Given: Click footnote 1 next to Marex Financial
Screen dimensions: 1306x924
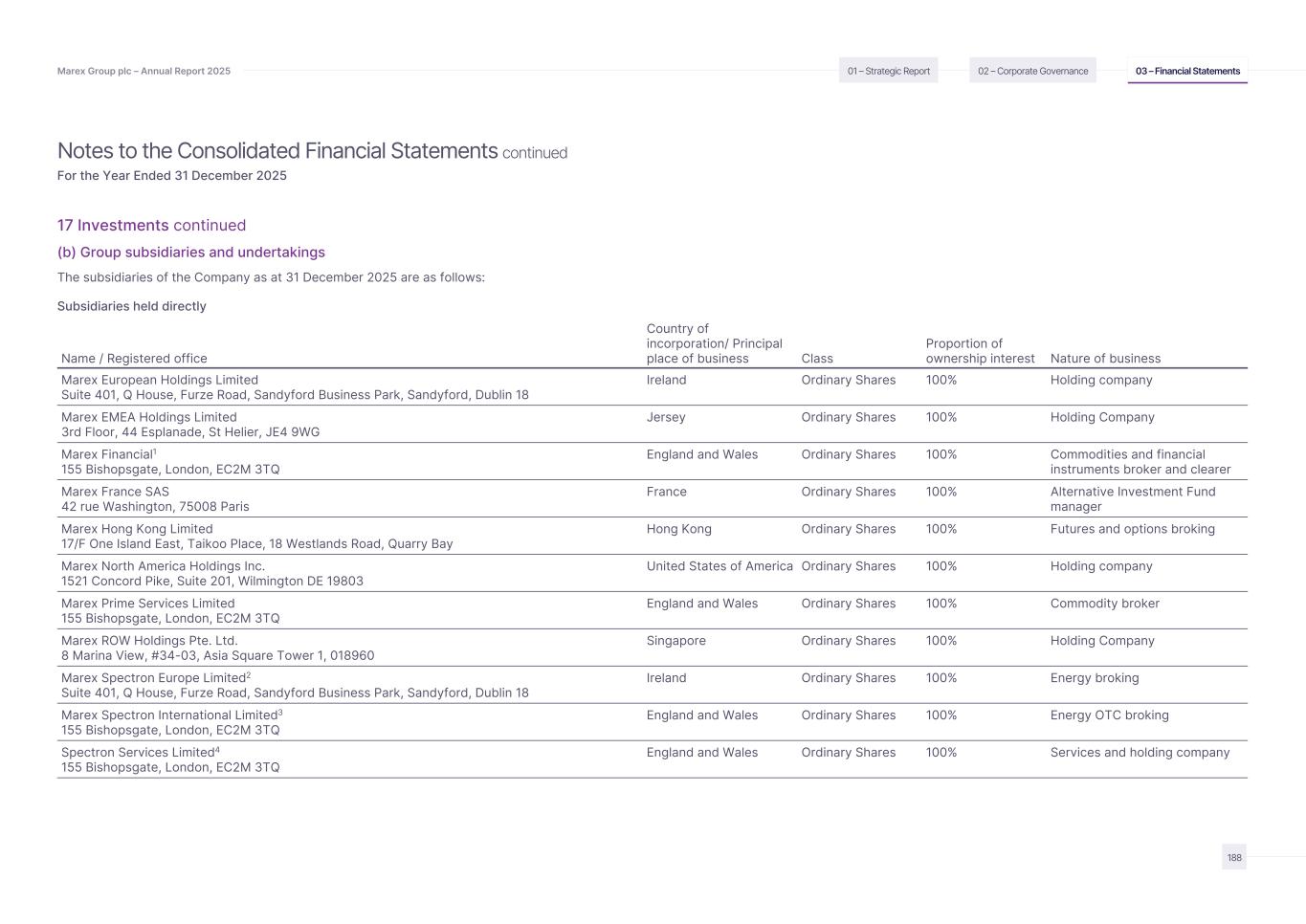Looking at the screenshot, I should coord(155,451).
